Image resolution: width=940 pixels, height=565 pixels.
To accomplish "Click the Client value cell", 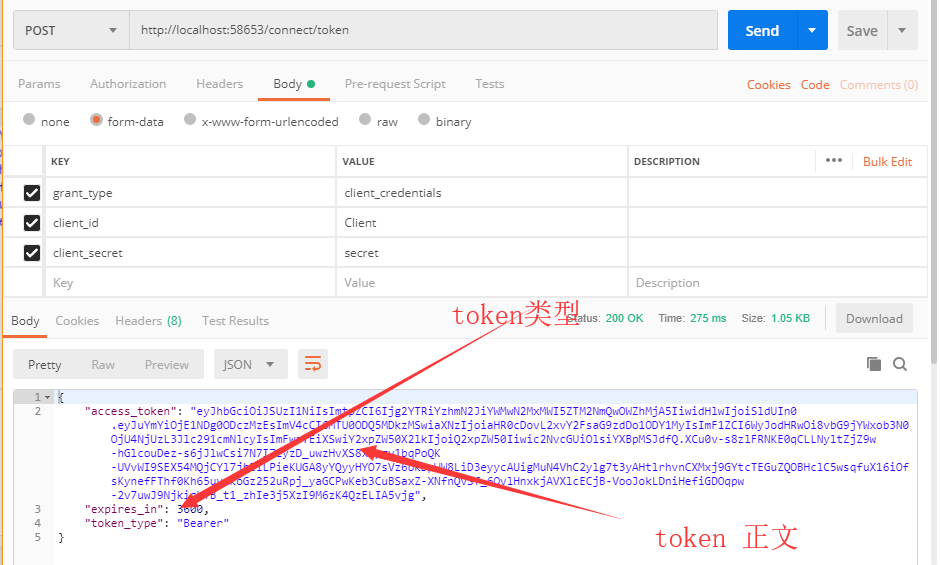I will (x=482, y=223).
